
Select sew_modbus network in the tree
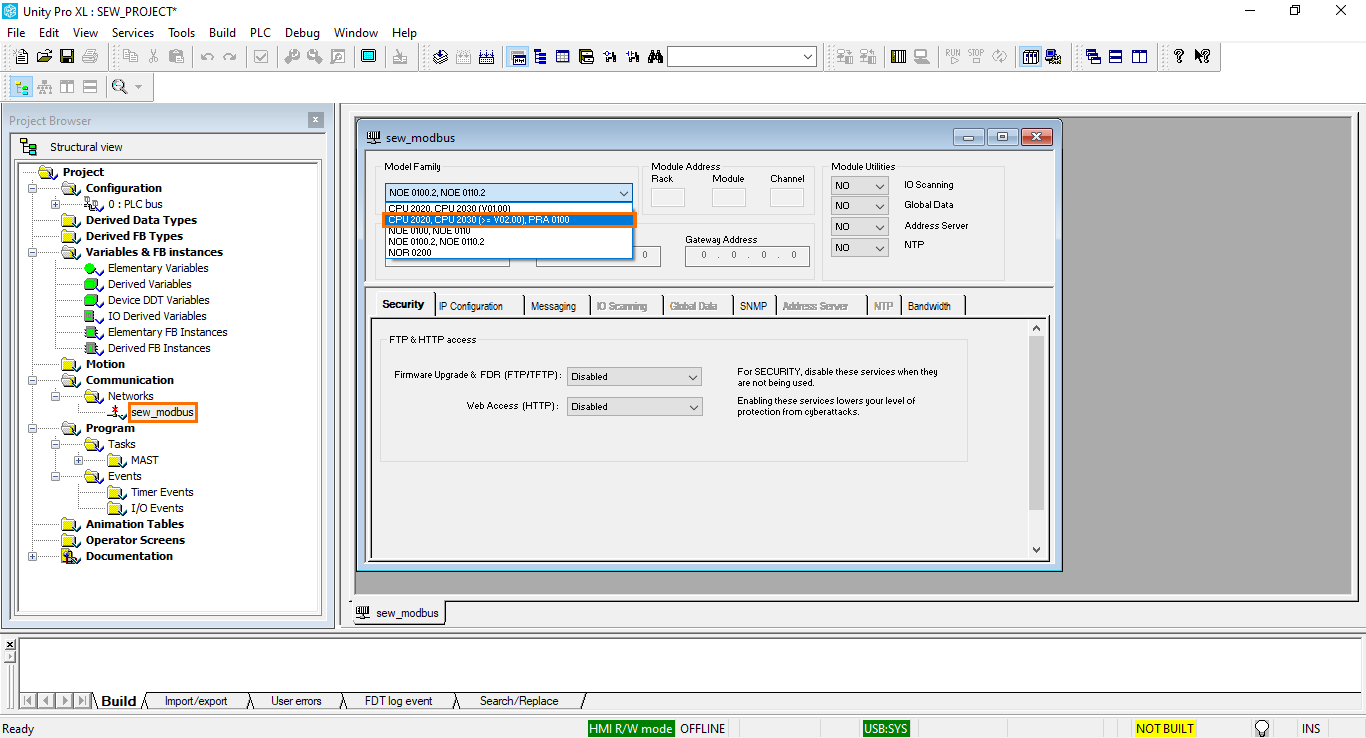162,412
